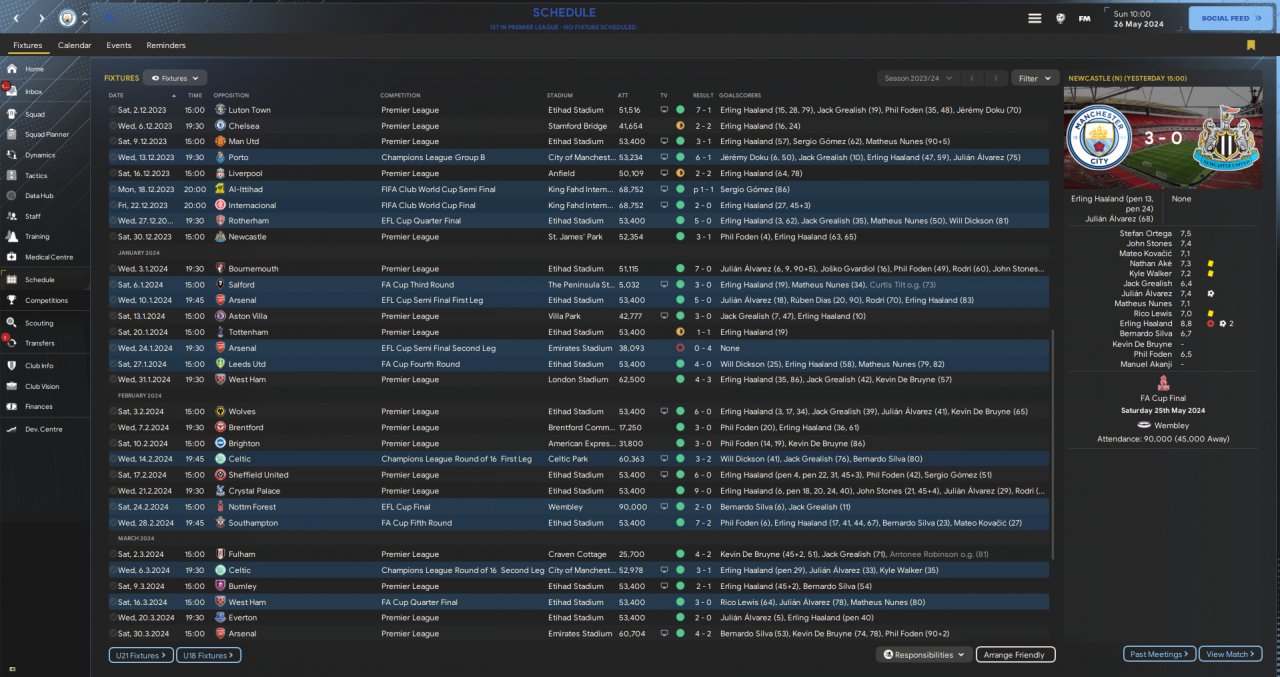Click the yellow bookmark icon

click(1251, 45)
